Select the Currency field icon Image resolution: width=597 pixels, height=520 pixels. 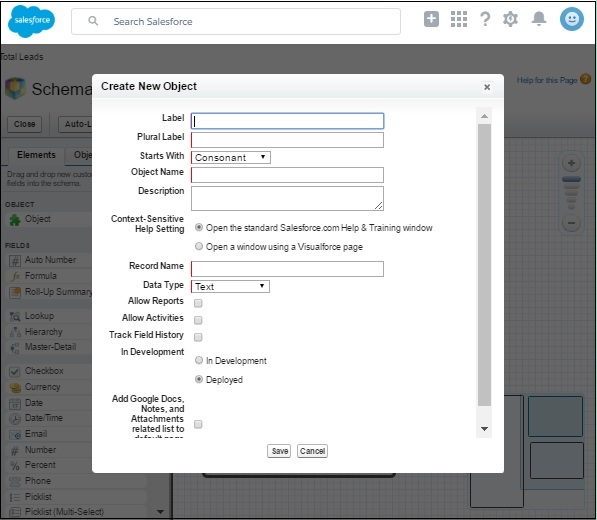pyautogui.click(x=15, y=388)
